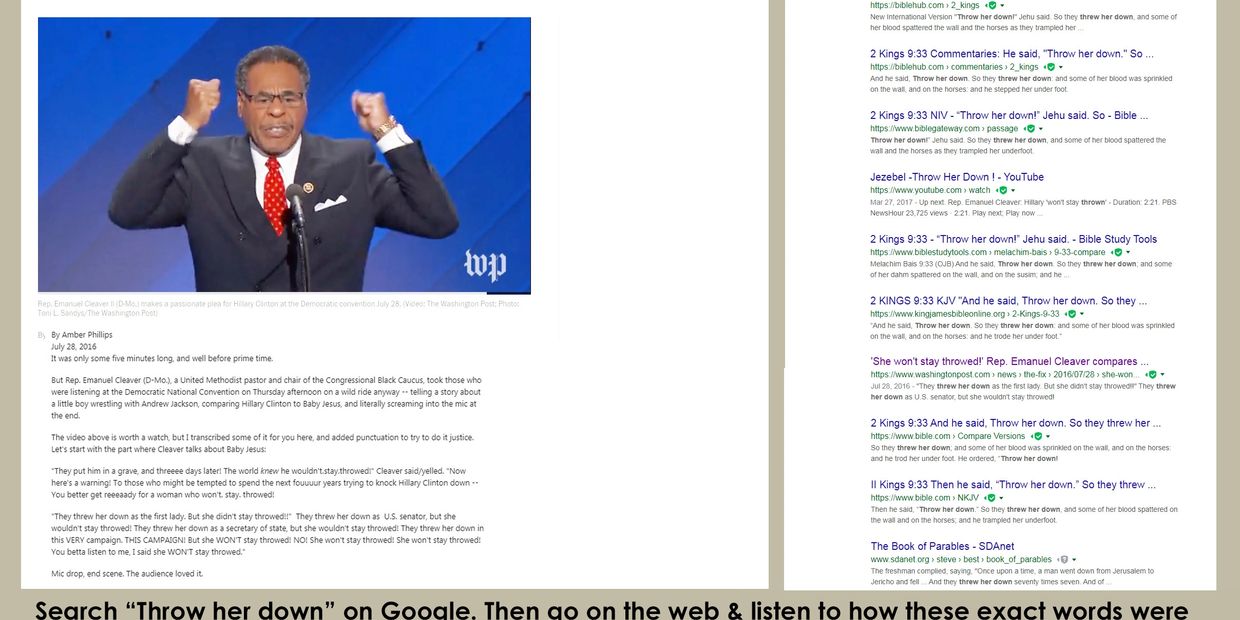
Task: Open the dropdown arrow for biblehub.com commentaries result
Action: point(1061,67)
